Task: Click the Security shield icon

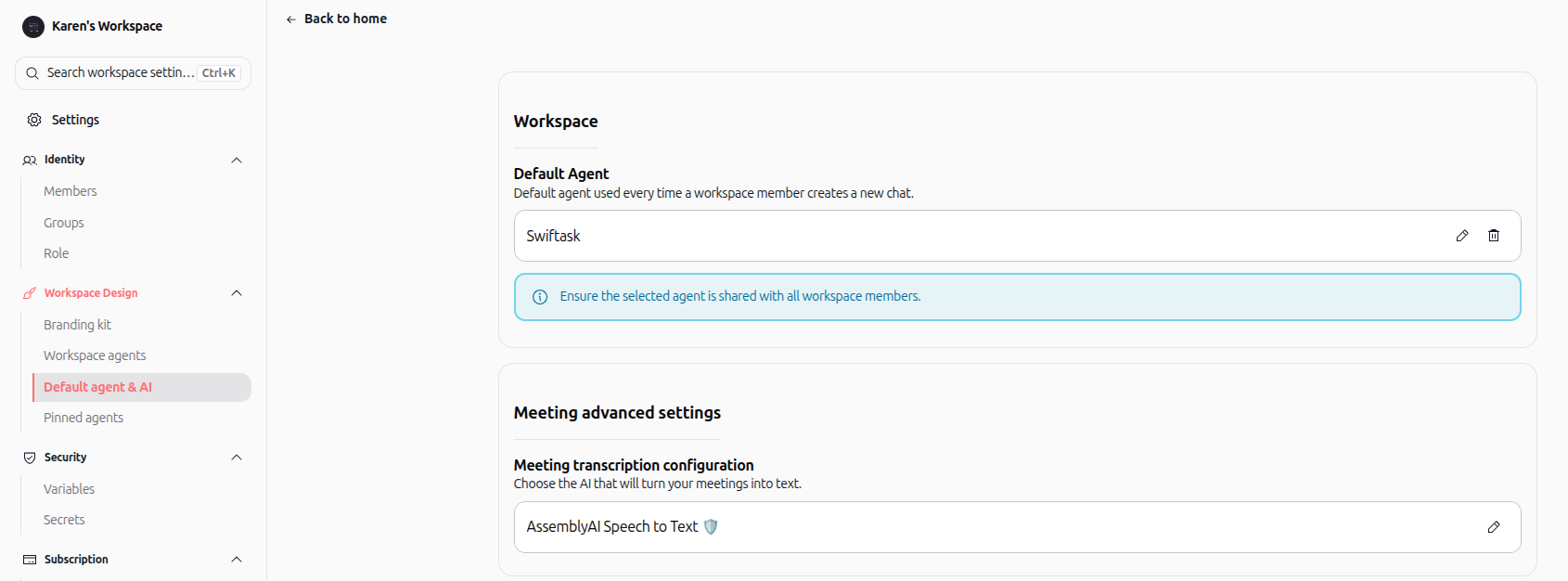Action: pyautogui.click(x=30, y=458)
